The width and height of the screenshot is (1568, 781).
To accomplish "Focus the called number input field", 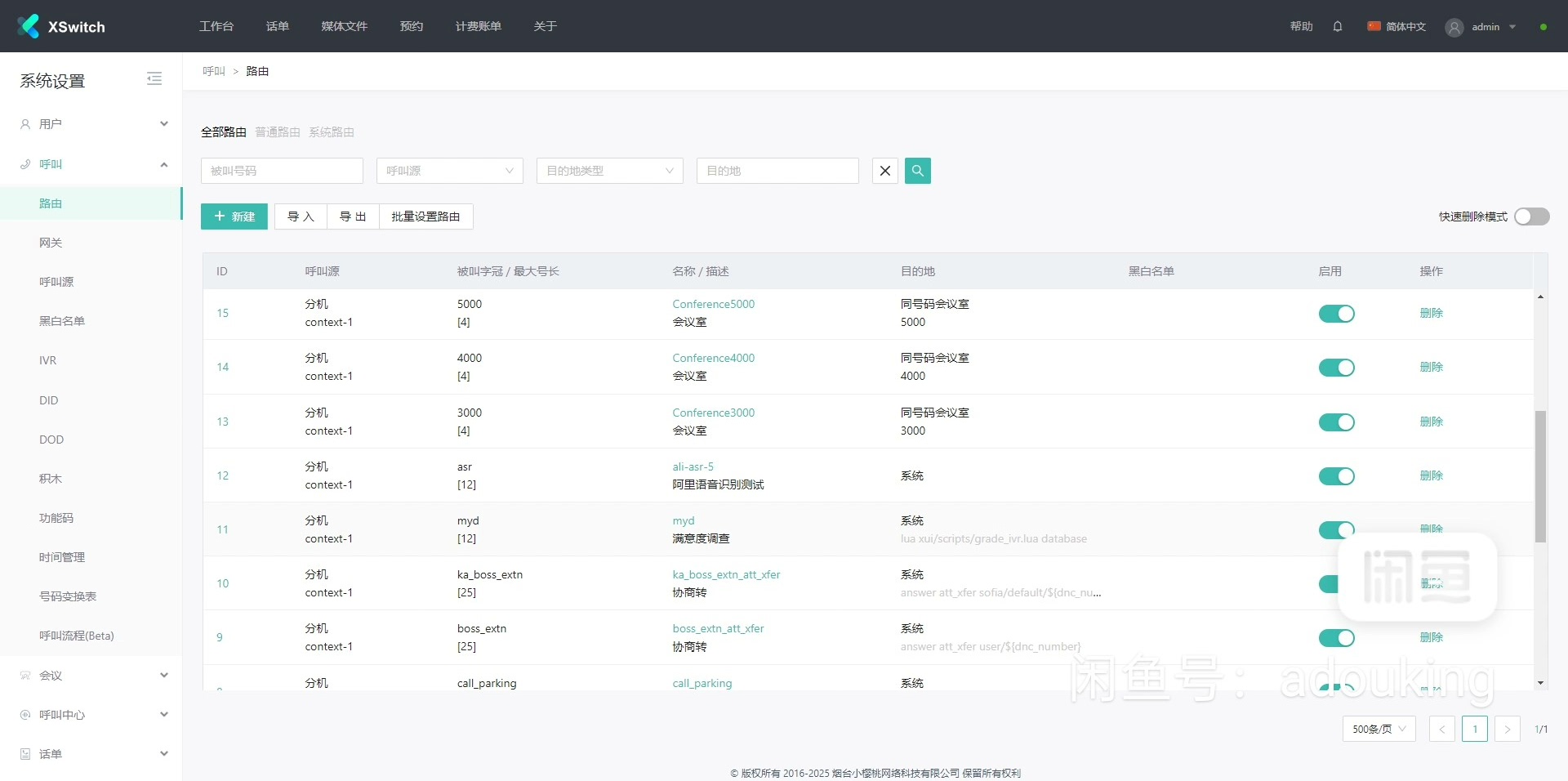I will pyautogui.click(x=282, y=171).
